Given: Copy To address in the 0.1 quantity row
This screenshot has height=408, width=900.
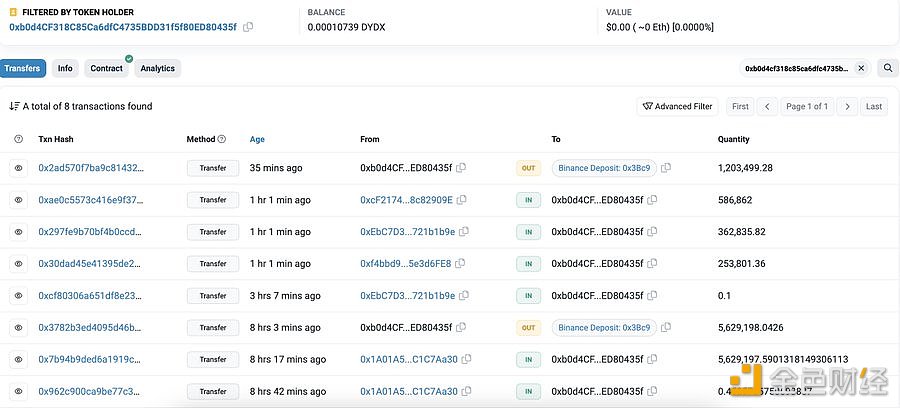Looking at the screenshot, I should [652, 296].
